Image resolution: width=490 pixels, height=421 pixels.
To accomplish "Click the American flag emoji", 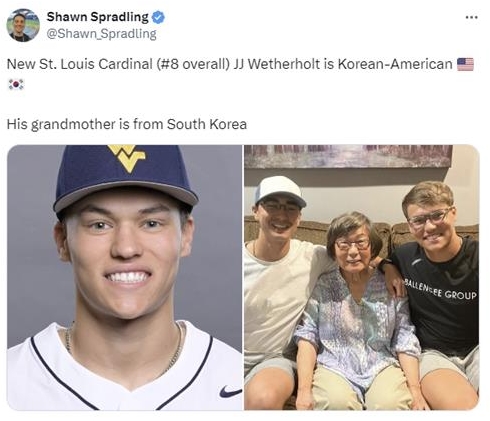I will (x=465, y=64).
